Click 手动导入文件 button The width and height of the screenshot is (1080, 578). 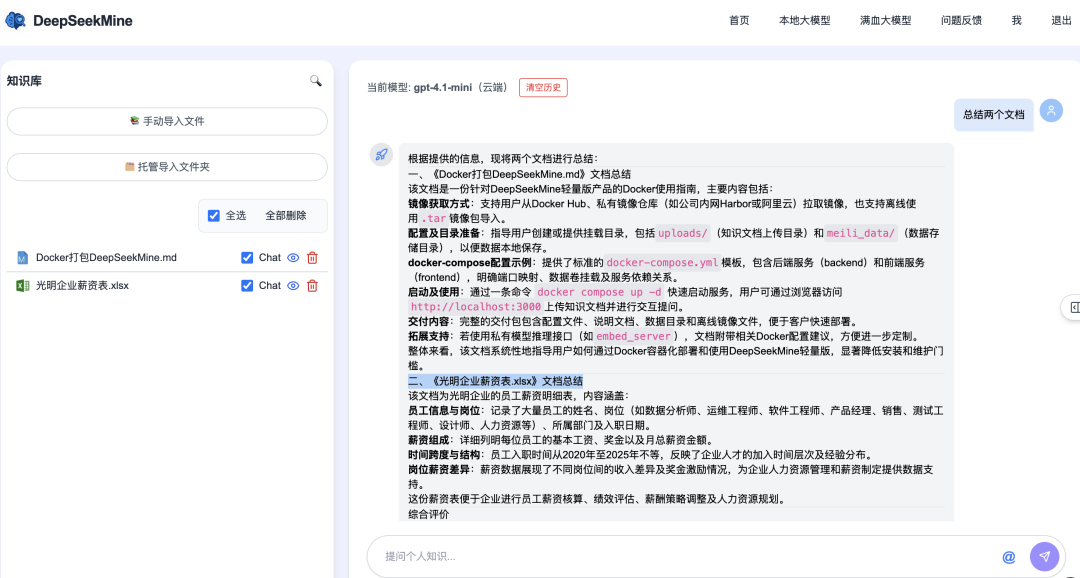tap(167, 121)
